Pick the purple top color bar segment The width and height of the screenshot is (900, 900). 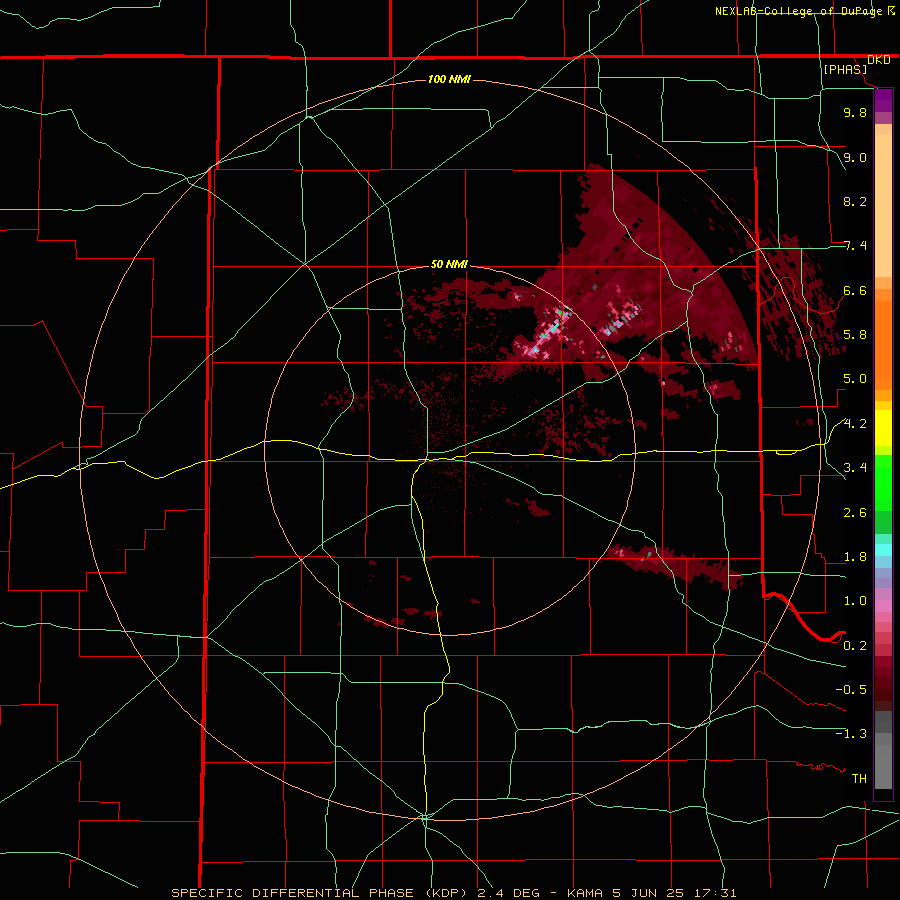coord(883,100)
